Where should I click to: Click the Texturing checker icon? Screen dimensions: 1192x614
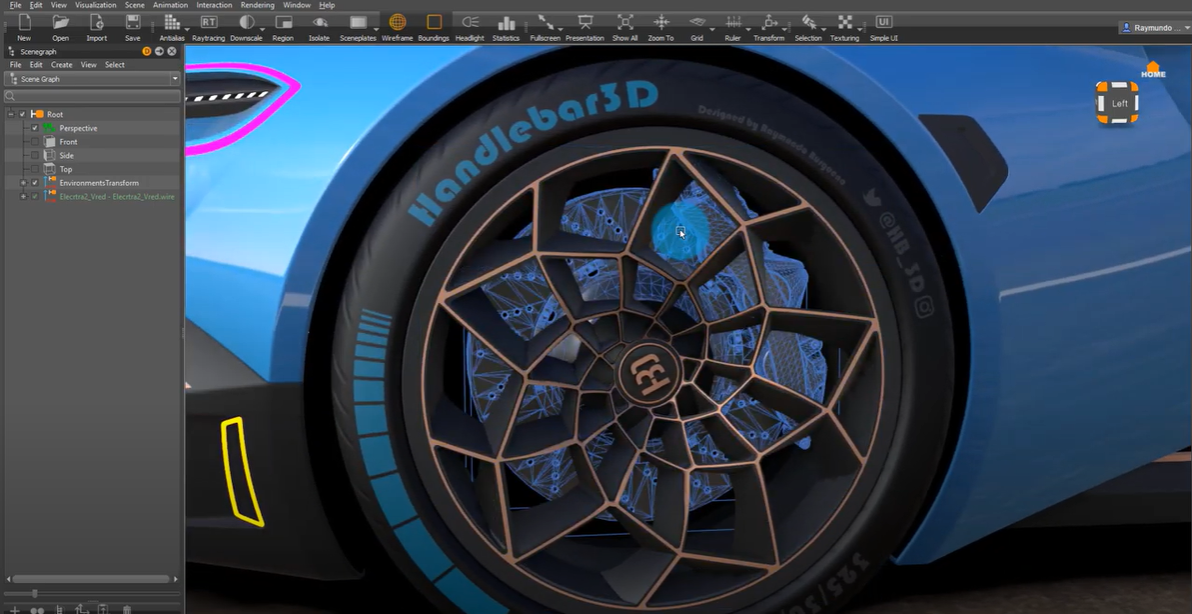click(x=845, y=22)
